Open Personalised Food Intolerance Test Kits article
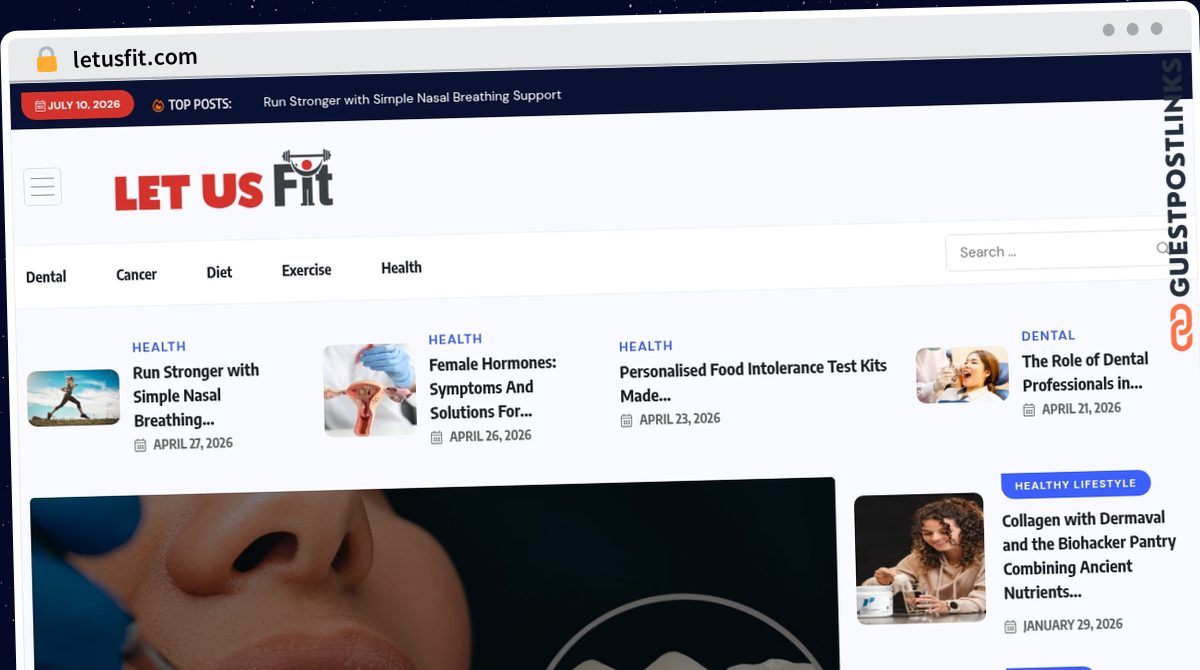The width and height of the screenshot is (1200, 670). tap(753, 381)
